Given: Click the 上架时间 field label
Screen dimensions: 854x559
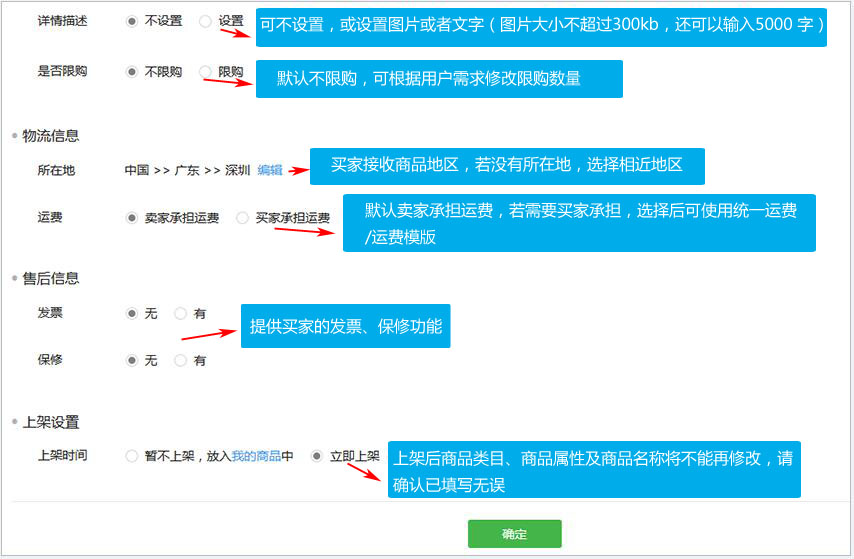Looking at the screenshot, I should pyautogui.click(x=62, y=455).
